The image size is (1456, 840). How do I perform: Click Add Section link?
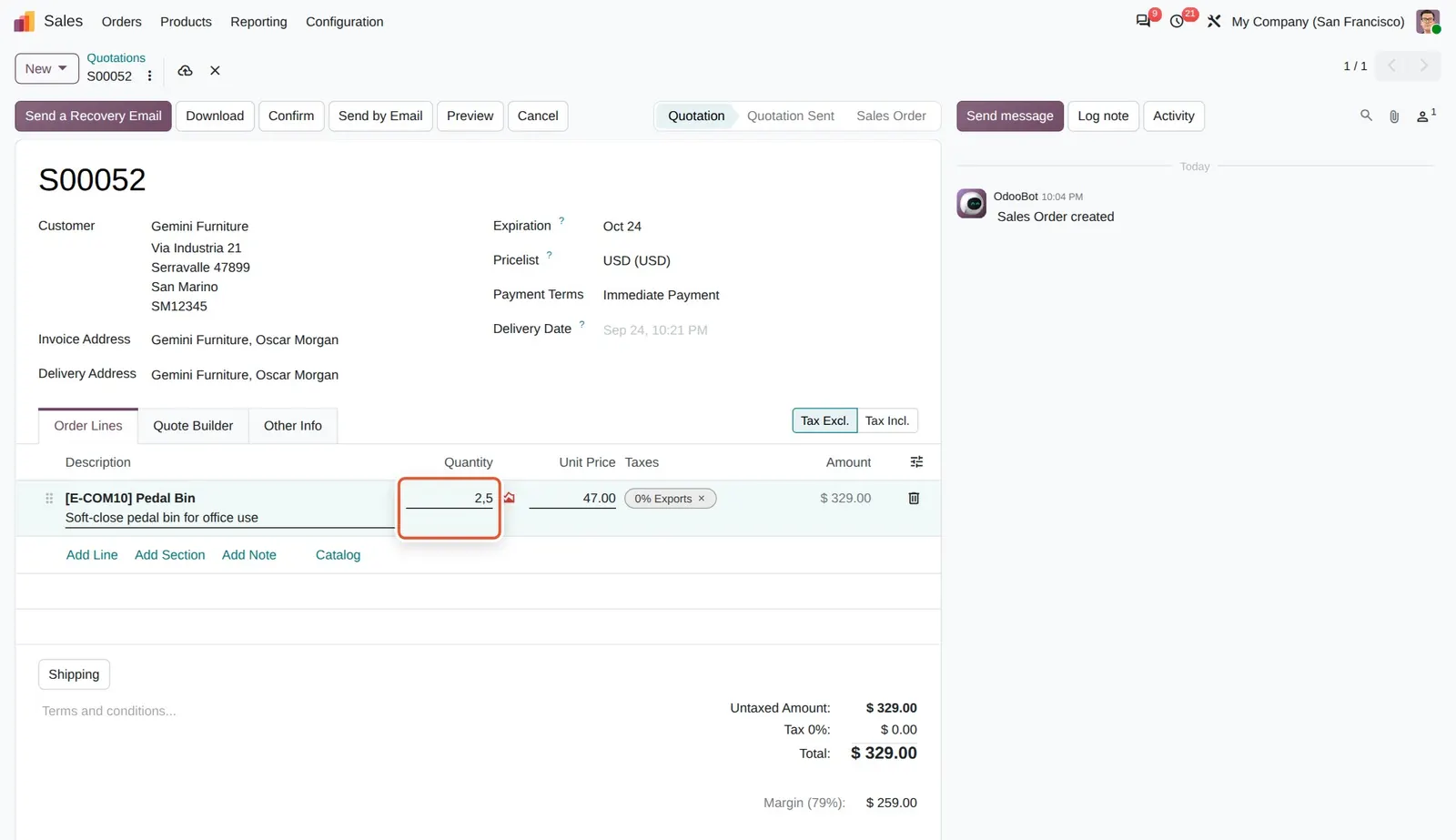[x=170, y=555]
